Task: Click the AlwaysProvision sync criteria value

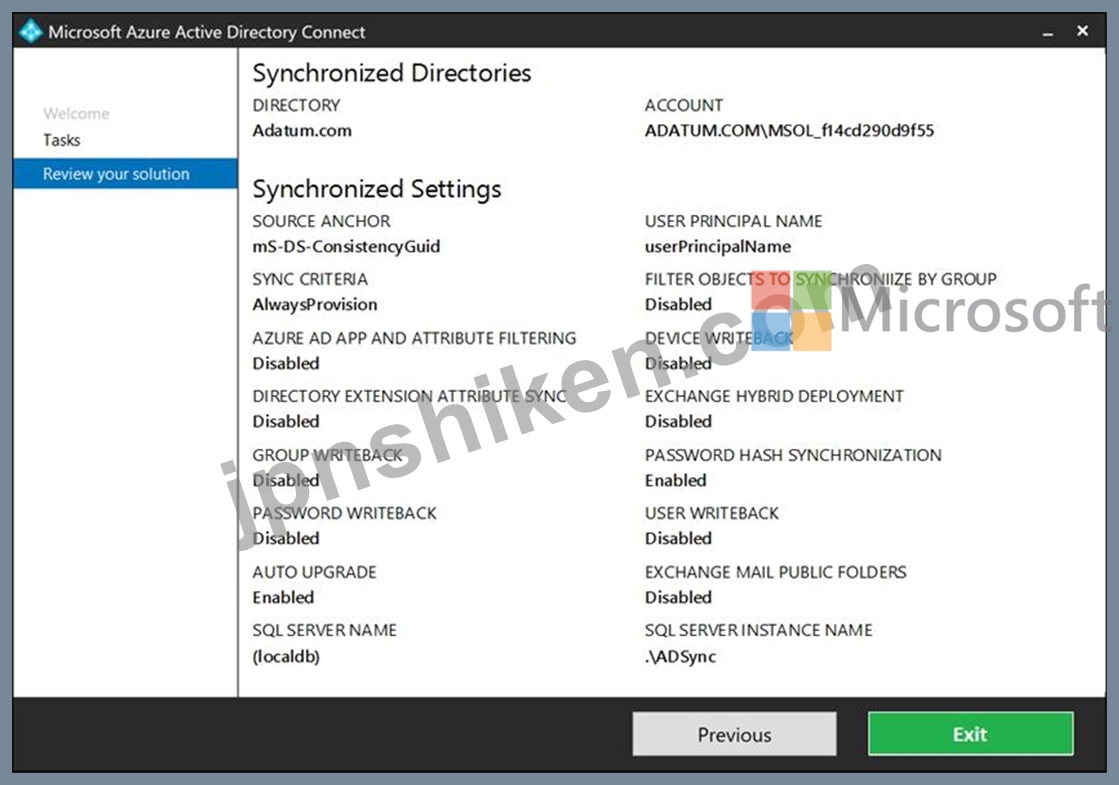Action: click(x=315, y=305)
